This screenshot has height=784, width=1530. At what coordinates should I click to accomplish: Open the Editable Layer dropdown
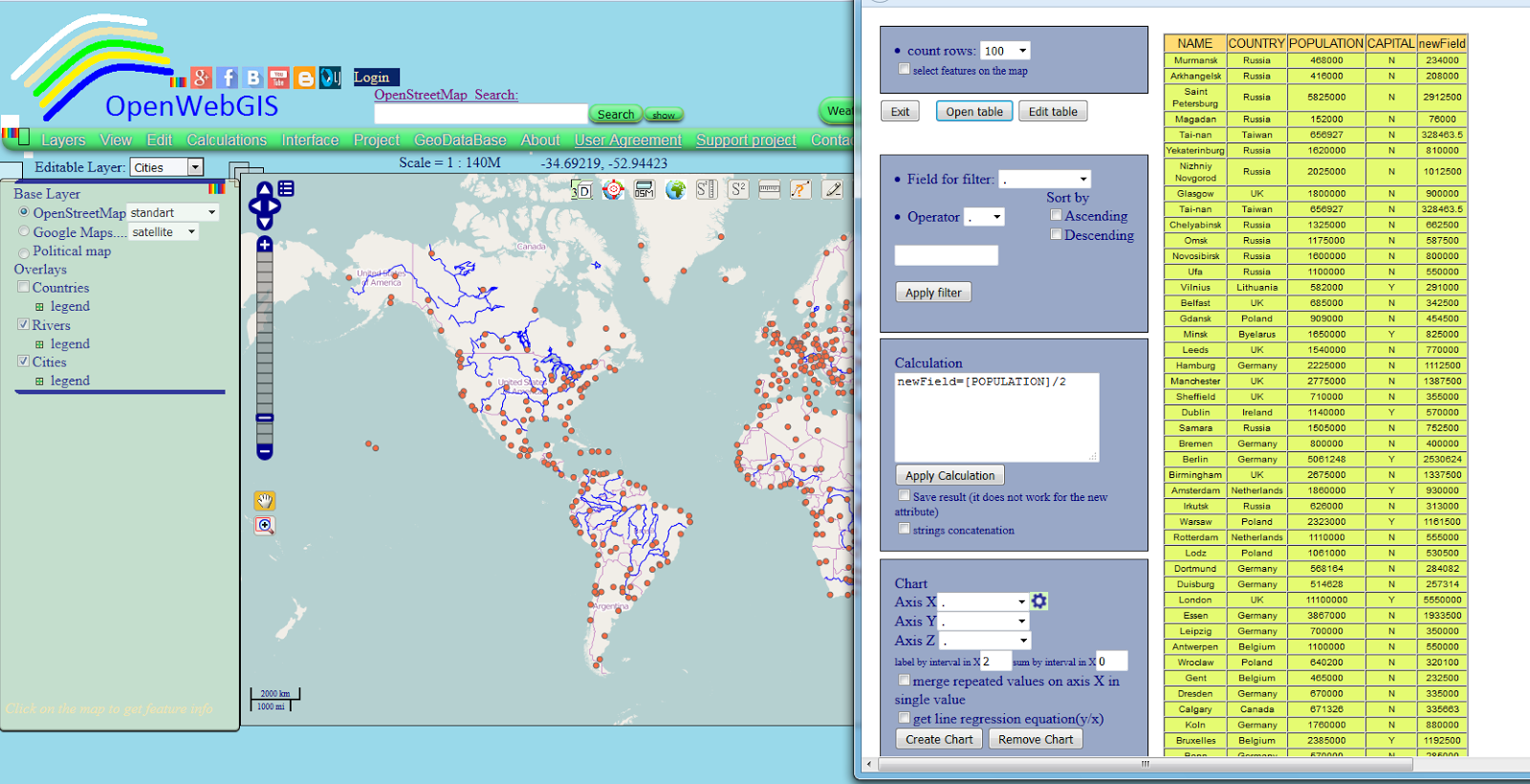tap(166, 167)
